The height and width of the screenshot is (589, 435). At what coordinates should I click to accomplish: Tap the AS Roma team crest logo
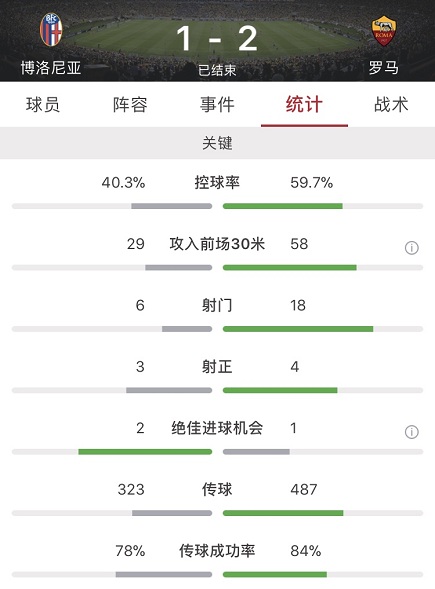point(384,30)
